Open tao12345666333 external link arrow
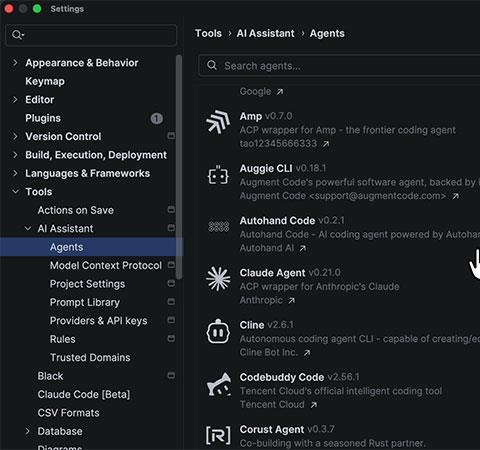480x450 pixels. tap(326, 144)
